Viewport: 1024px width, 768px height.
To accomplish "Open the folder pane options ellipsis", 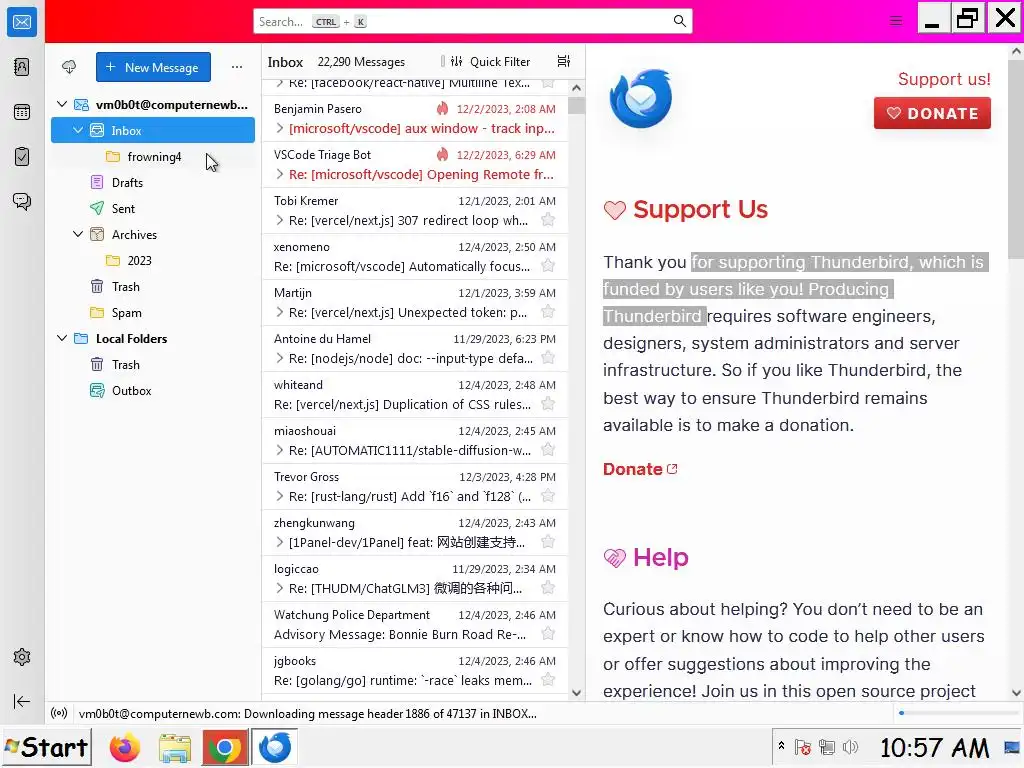I will 237,67.
